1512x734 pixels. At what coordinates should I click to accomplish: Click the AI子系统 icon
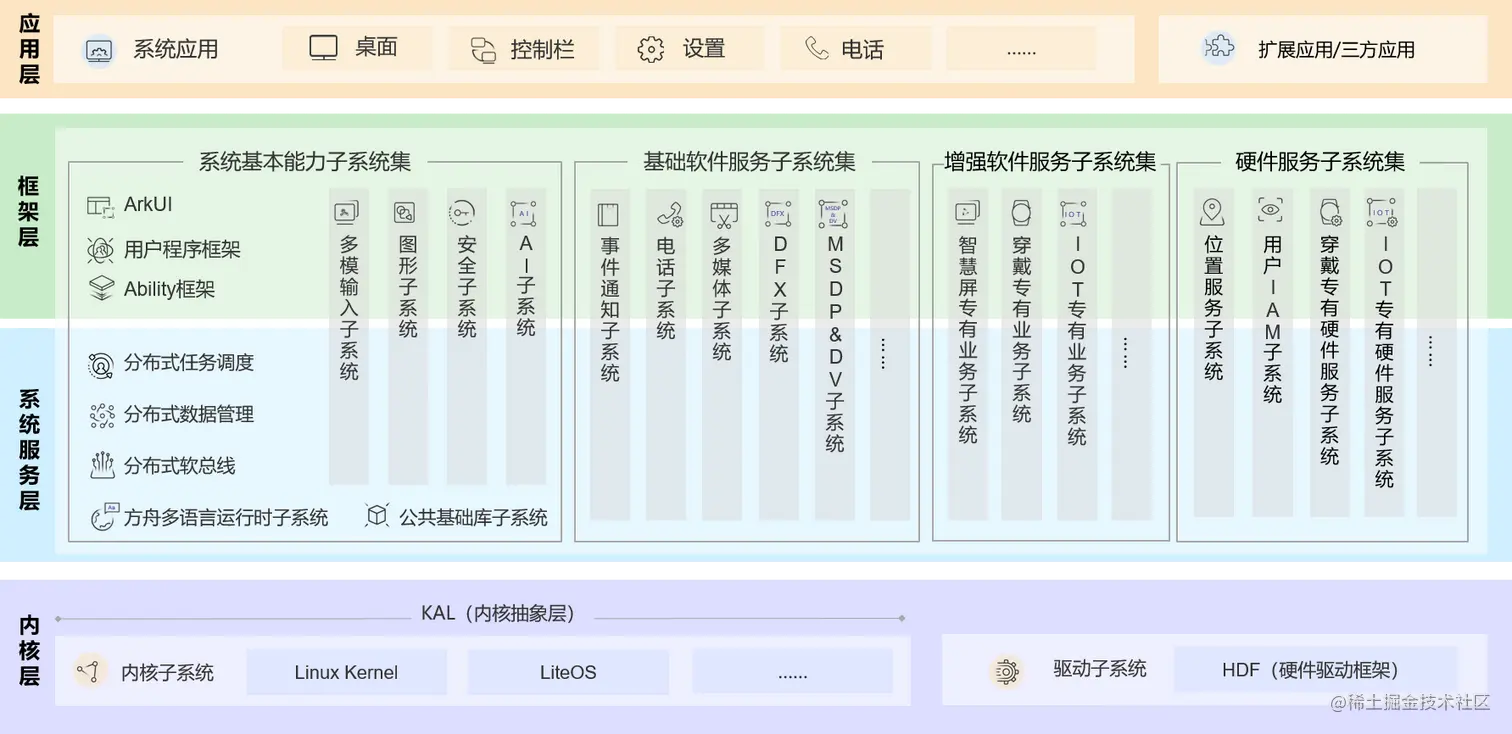pyautogui.click(x=523, y=213)
